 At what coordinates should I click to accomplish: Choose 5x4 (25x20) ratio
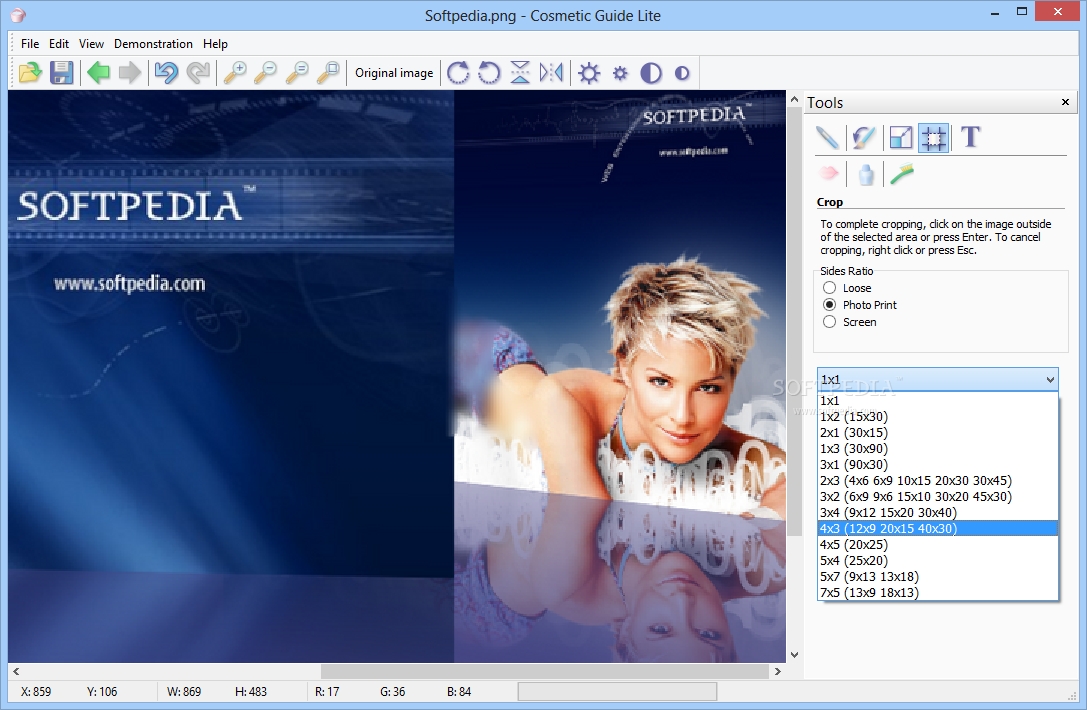pyautogui.click(x=938, y=560)
